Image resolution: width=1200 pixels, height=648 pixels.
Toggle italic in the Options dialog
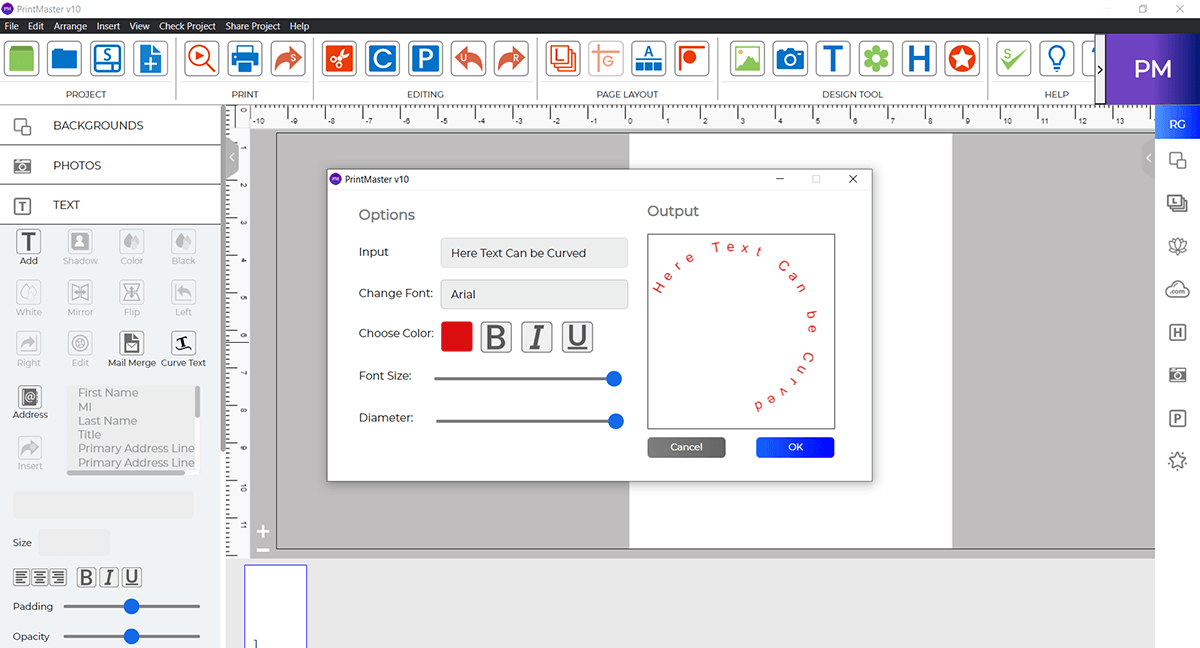(536, 337)
